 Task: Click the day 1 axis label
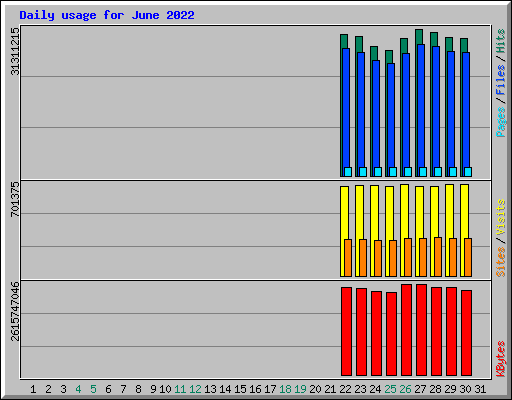click(33, 389)
